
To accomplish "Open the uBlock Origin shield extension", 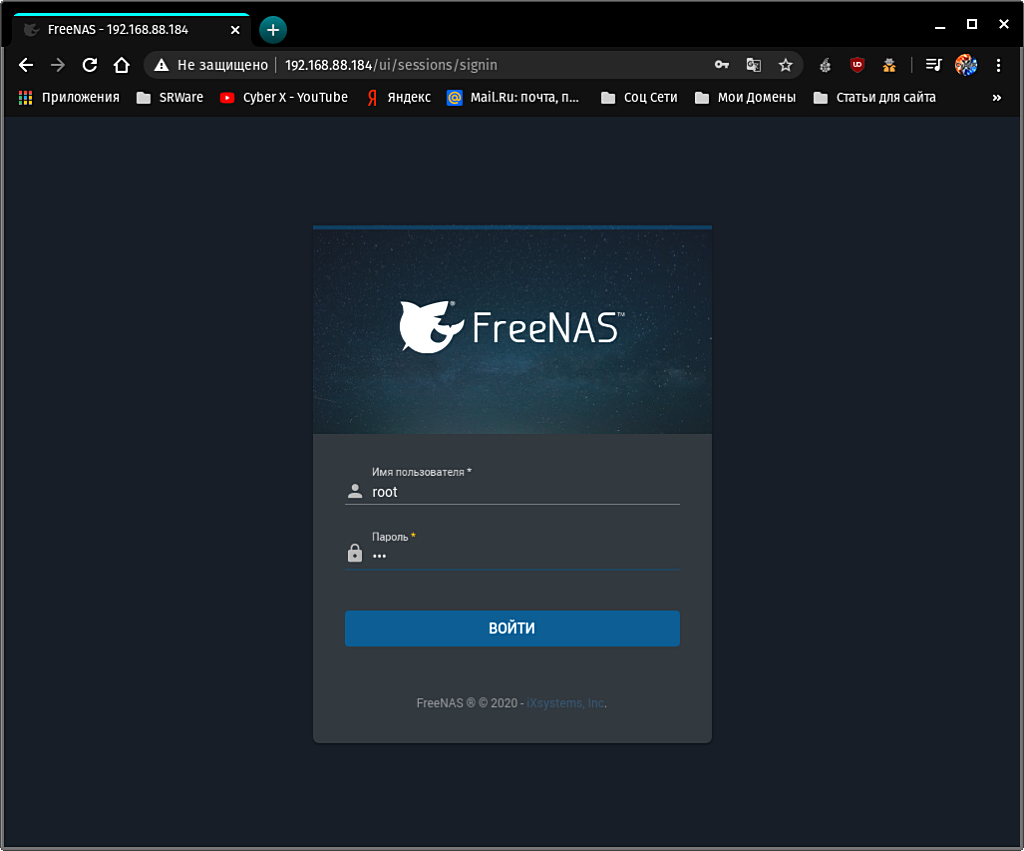I will click(x=857, y=65).
